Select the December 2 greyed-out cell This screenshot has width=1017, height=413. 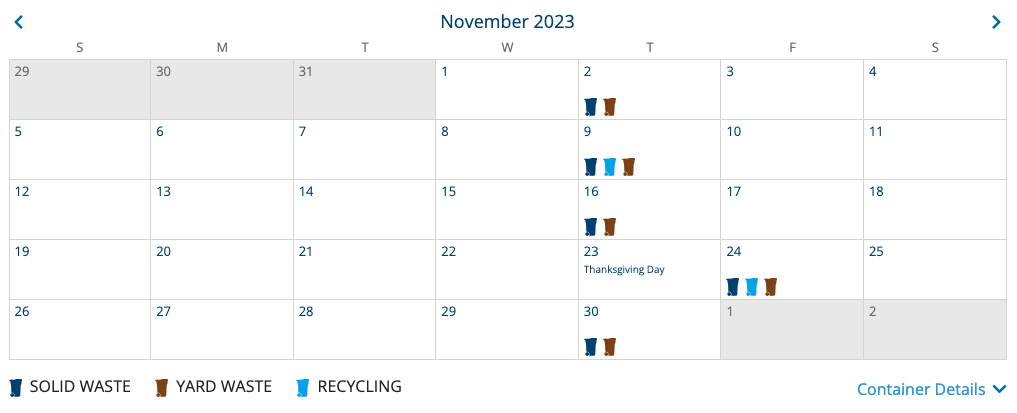(x=935, y=330)
